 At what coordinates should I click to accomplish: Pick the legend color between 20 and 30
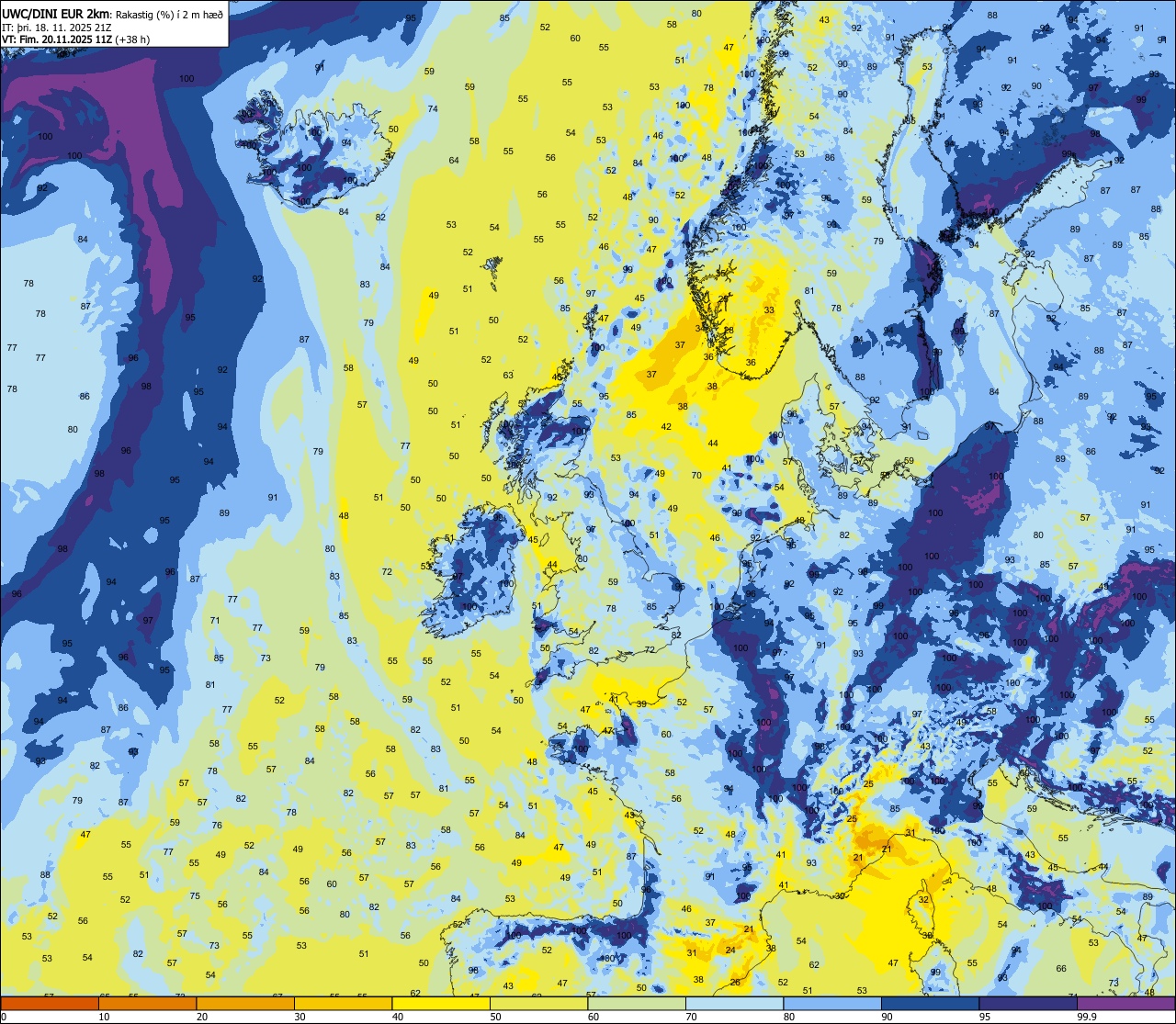245,1004
